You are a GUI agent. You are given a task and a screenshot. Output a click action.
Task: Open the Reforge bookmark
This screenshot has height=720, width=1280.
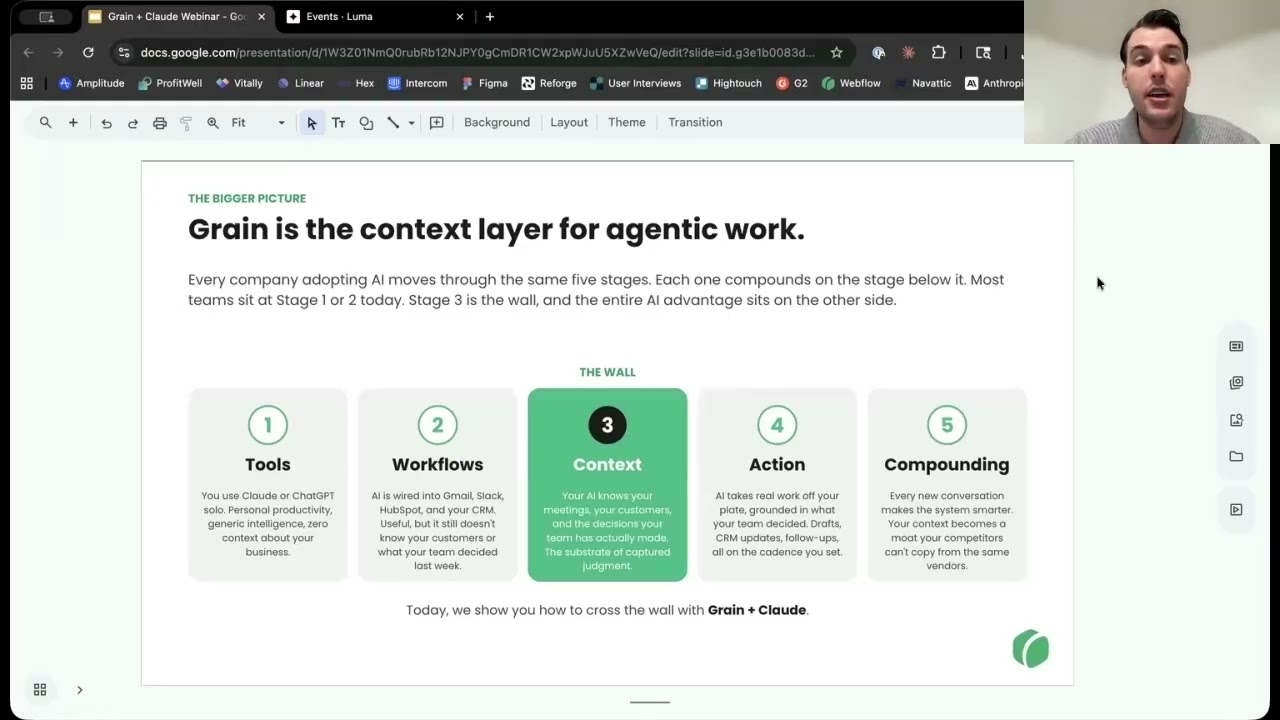tap(548, 83)
